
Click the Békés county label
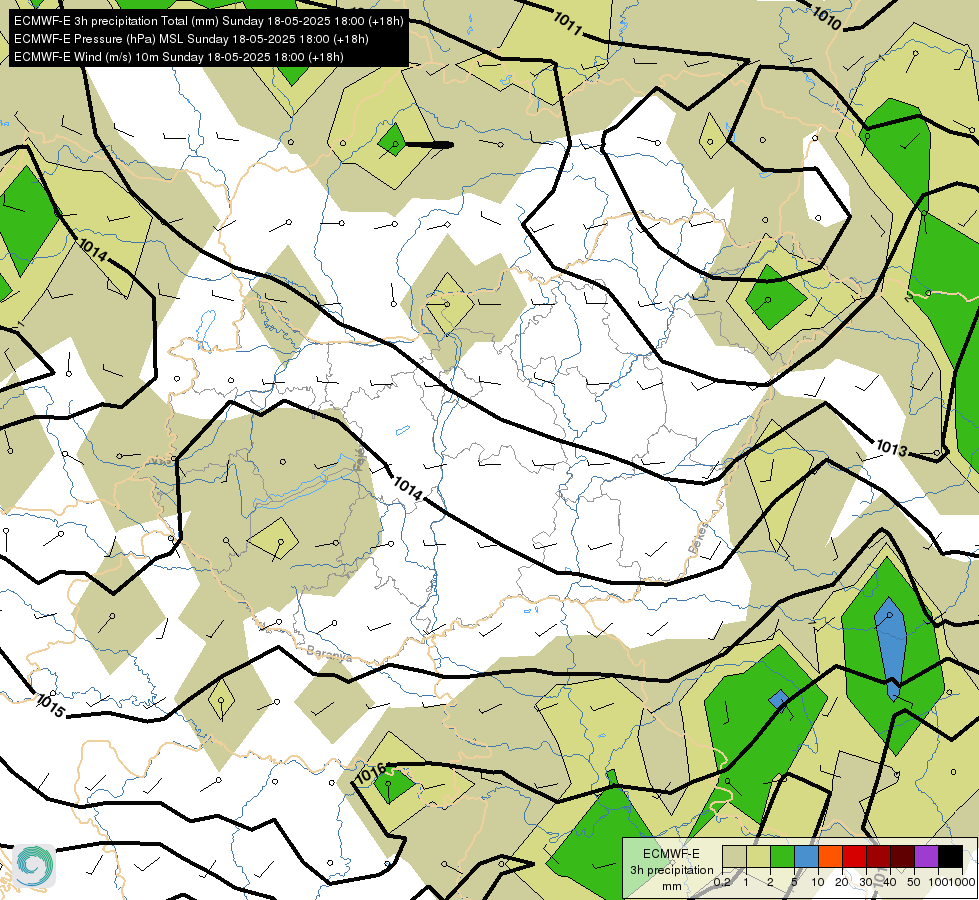[699, 538]
